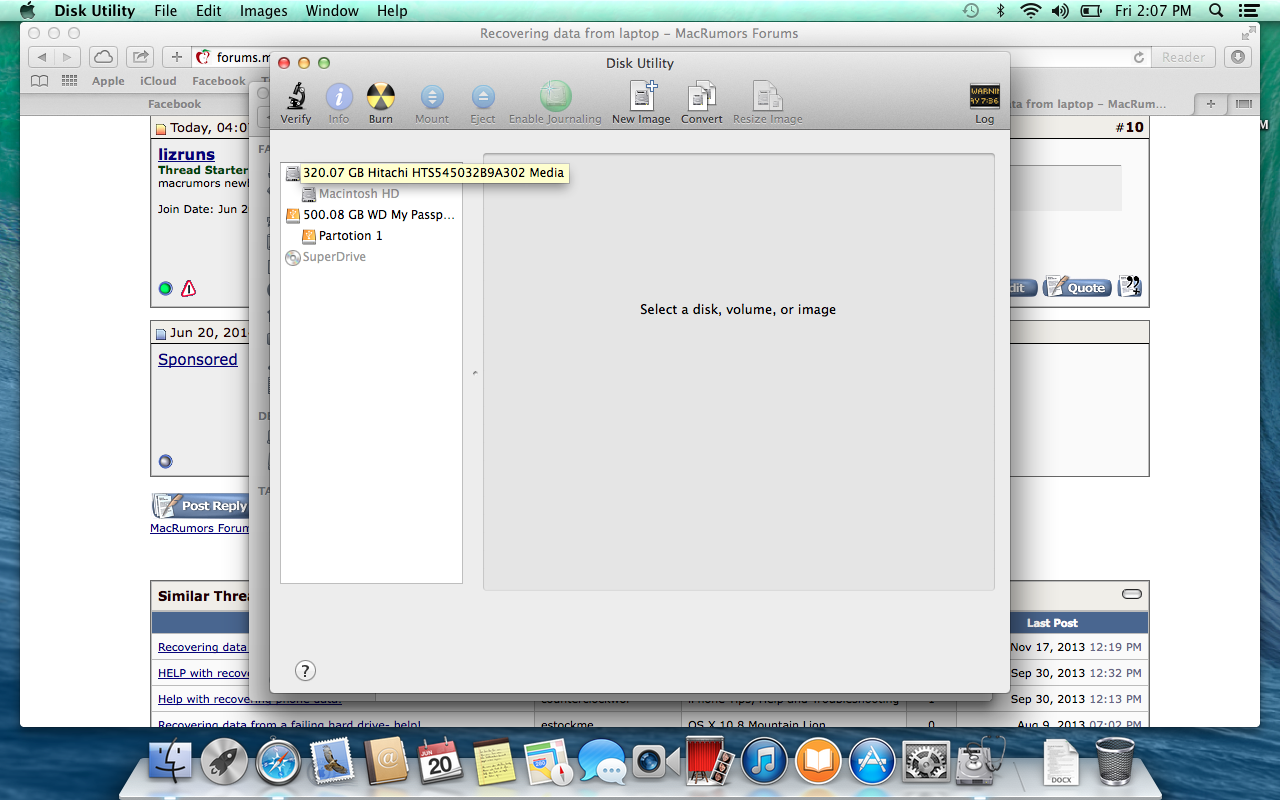The height and width of the screenshot is (800, 1280).
Task: Open Safari from the Dock
Action: (278, 763)
